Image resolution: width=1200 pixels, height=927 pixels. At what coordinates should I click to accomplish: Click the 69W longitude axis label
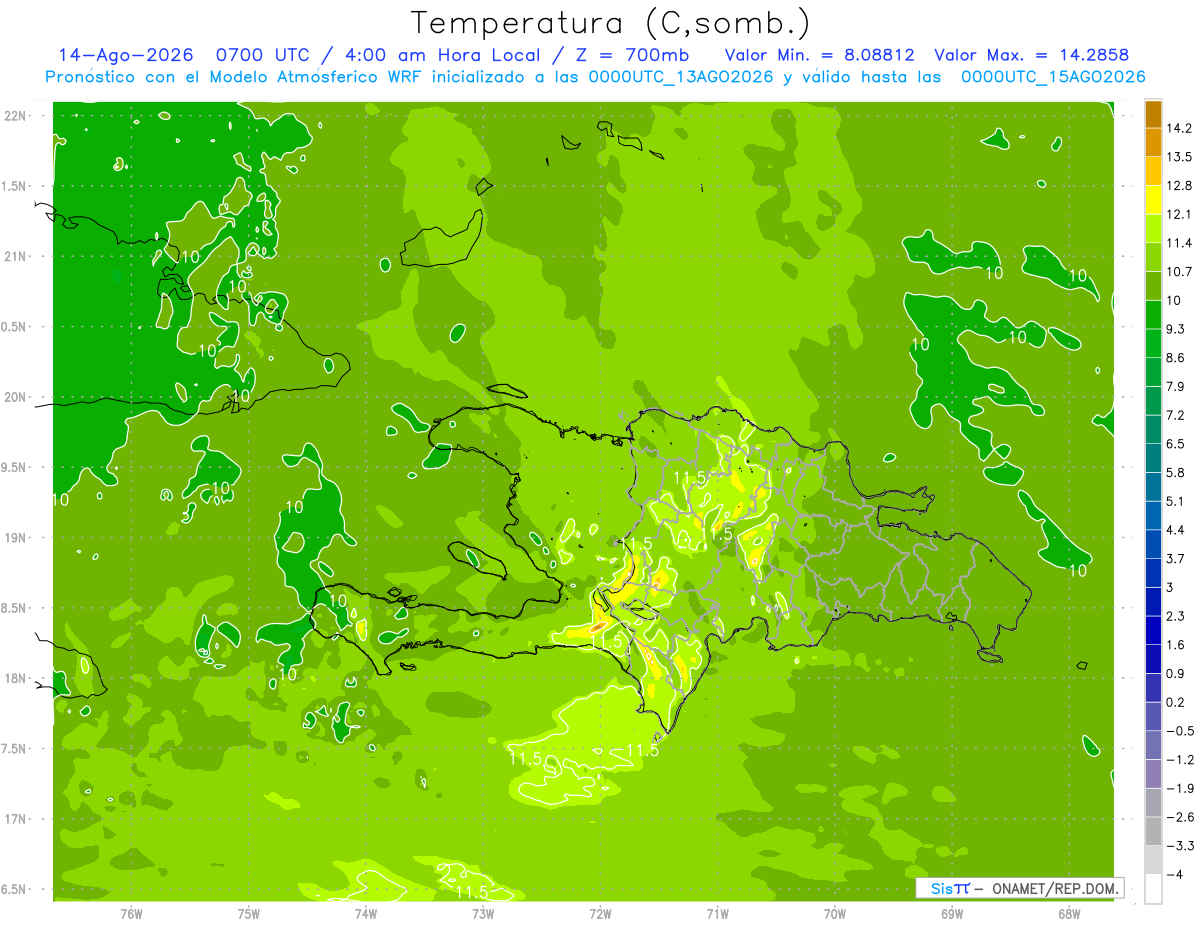tap(951, 914)
